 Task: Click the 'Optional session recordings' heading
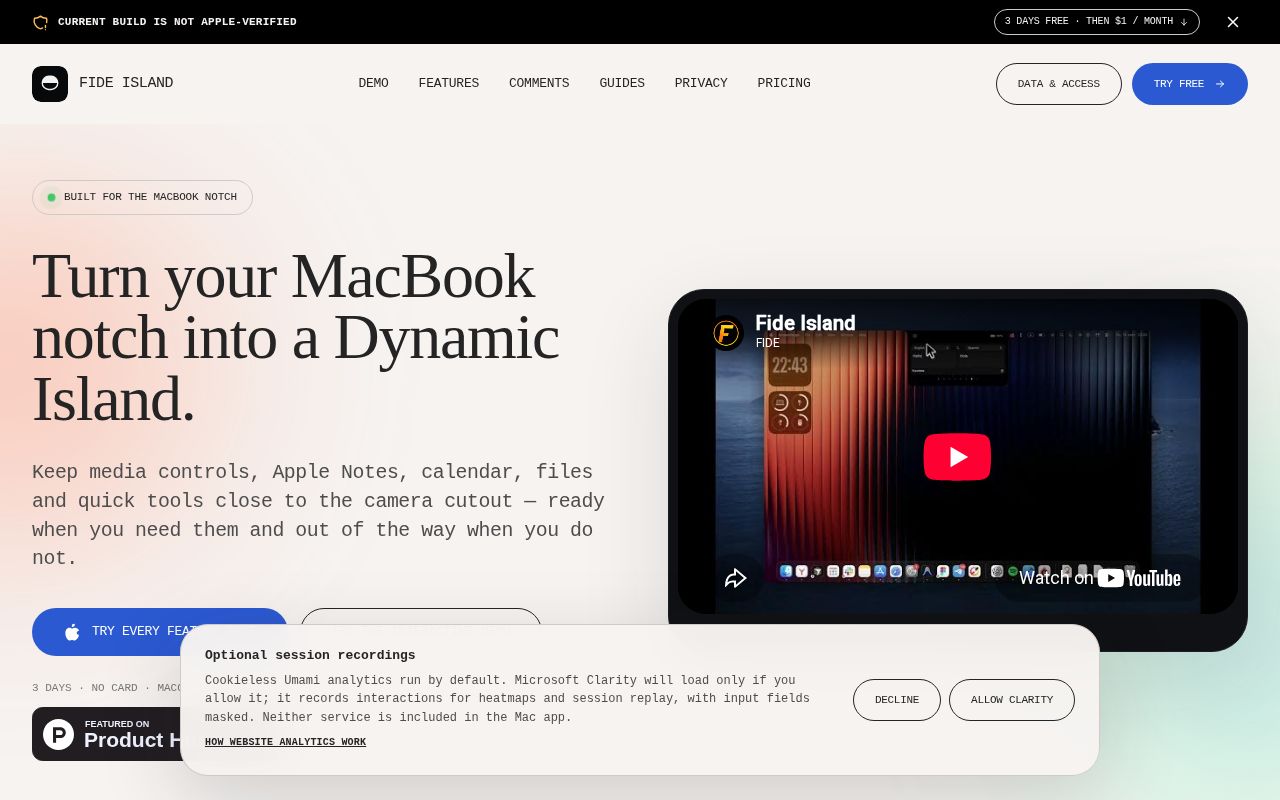(x=310, y=655)
